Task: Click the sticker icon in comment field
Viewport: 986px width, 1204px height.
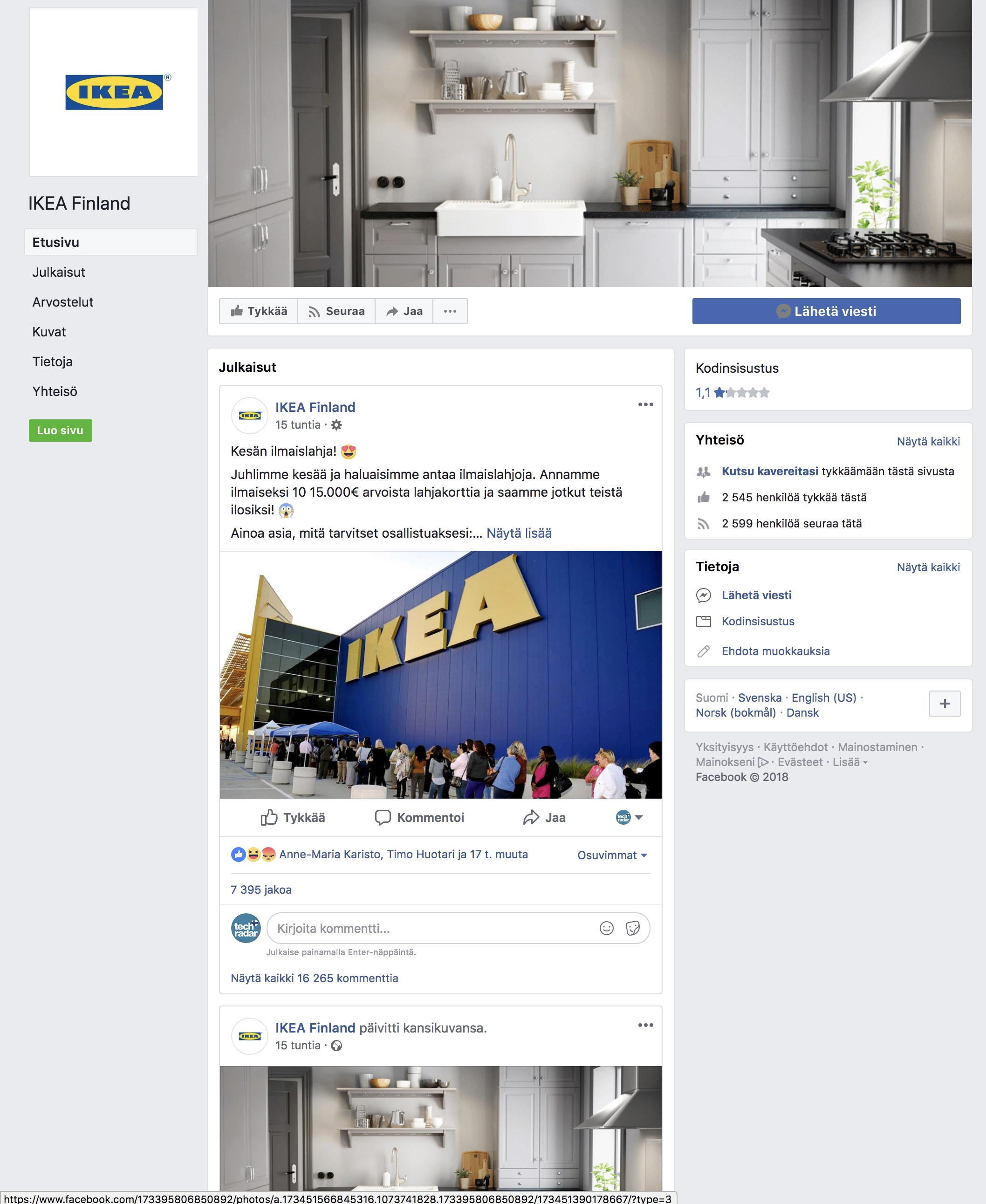Action: click(x=633, y=928)
